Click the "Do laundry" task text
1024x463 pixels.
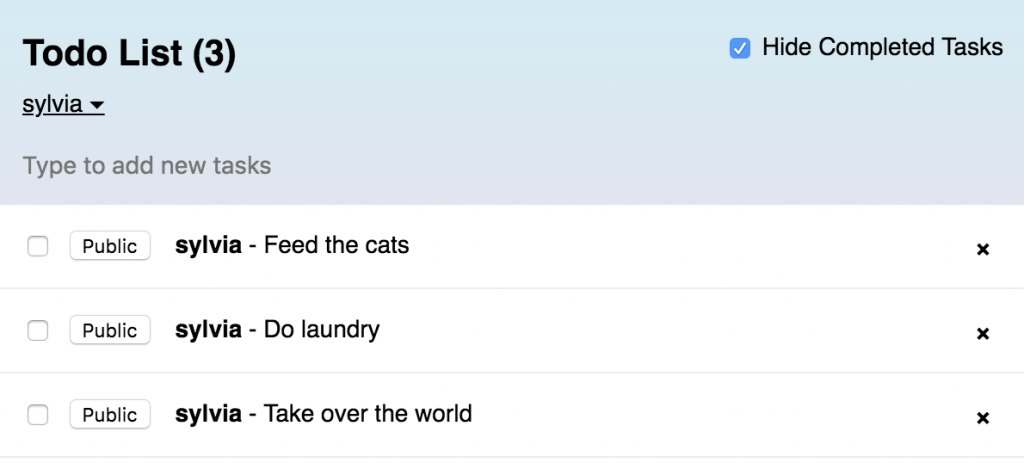(x=321, y=329)
